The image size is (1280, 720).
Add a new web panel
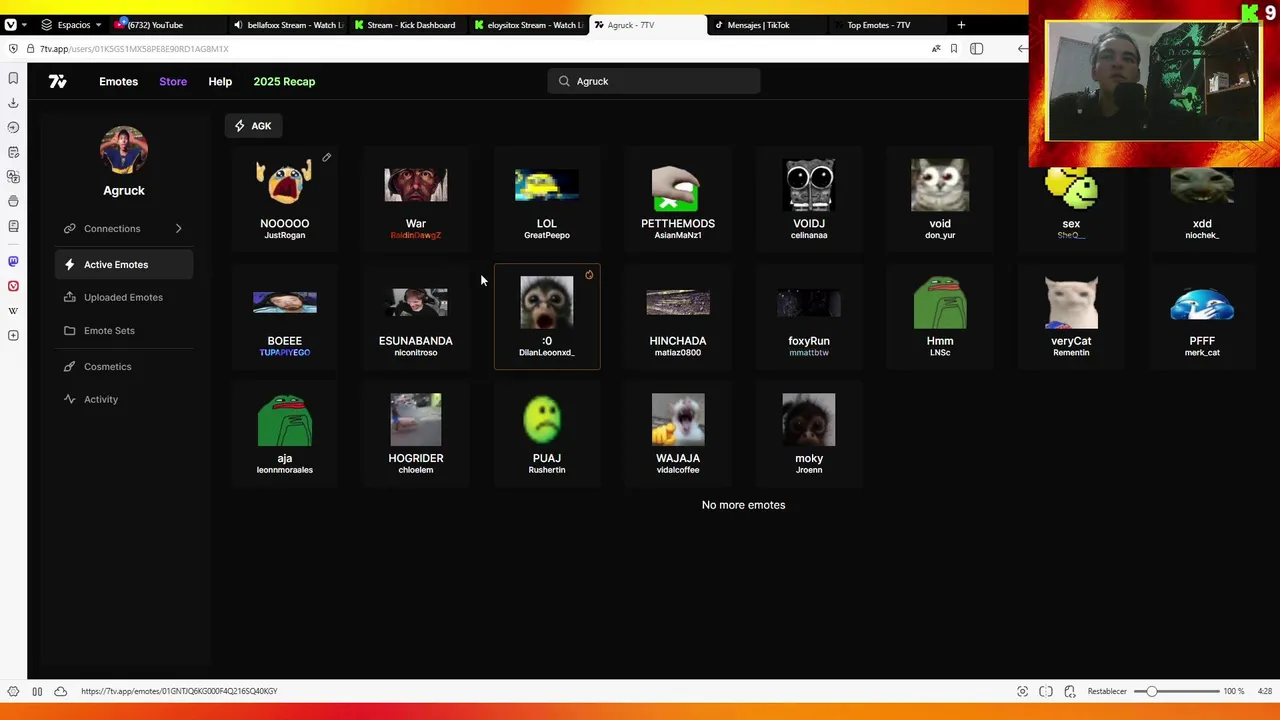point(13,335)
